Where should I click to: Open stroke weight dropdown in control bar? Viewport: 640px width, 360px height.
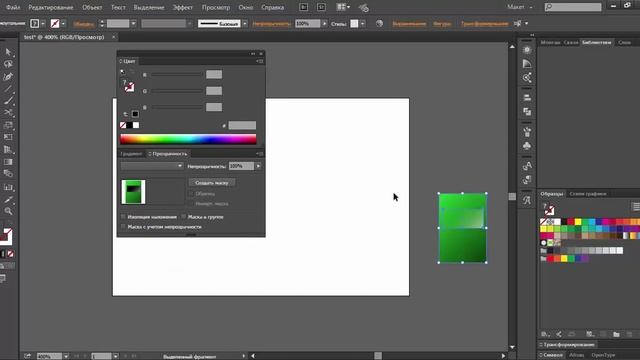[133, 24]
